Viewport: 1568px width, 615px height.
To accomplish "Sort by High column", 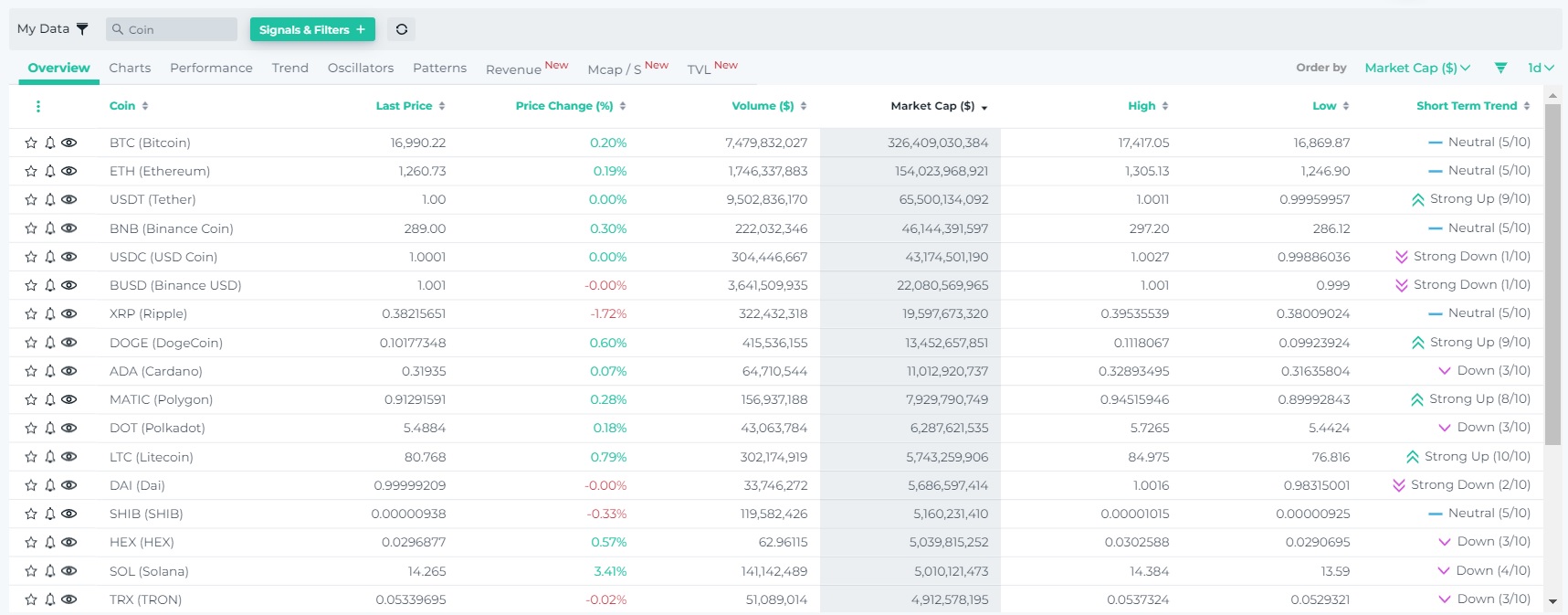I will [x=1148, y=106].
